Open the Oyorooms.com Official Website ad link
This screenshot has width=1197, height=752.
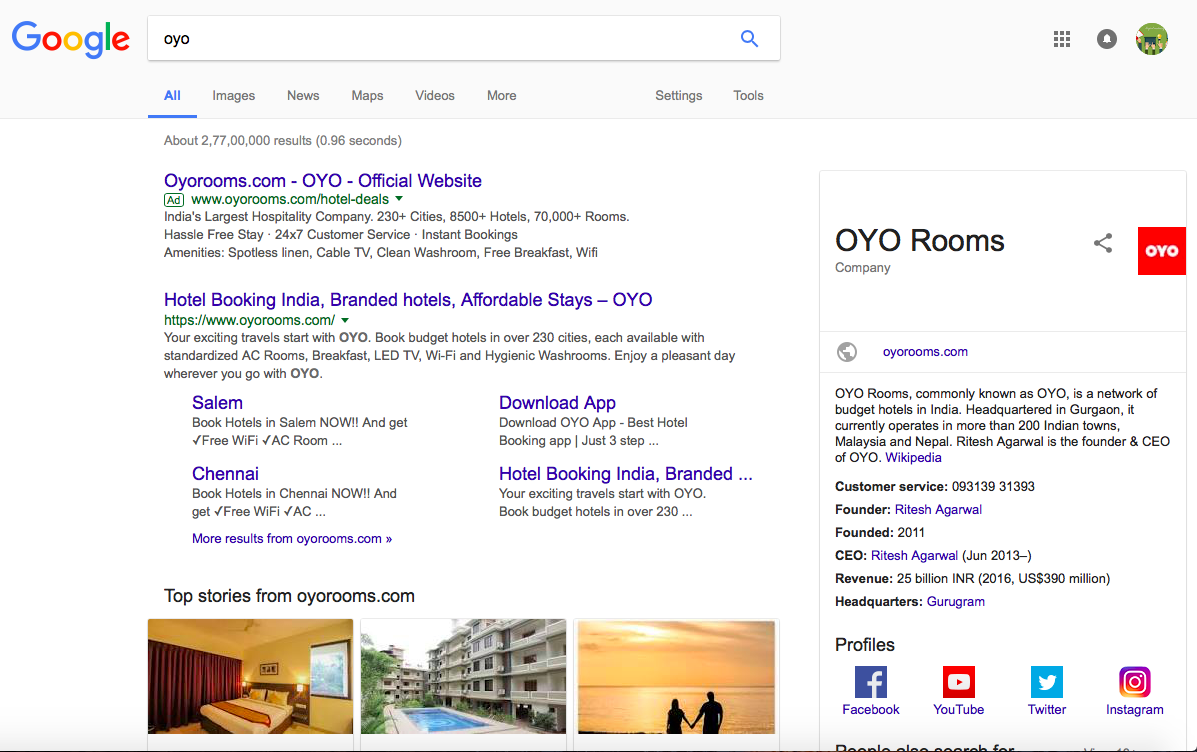323,181
